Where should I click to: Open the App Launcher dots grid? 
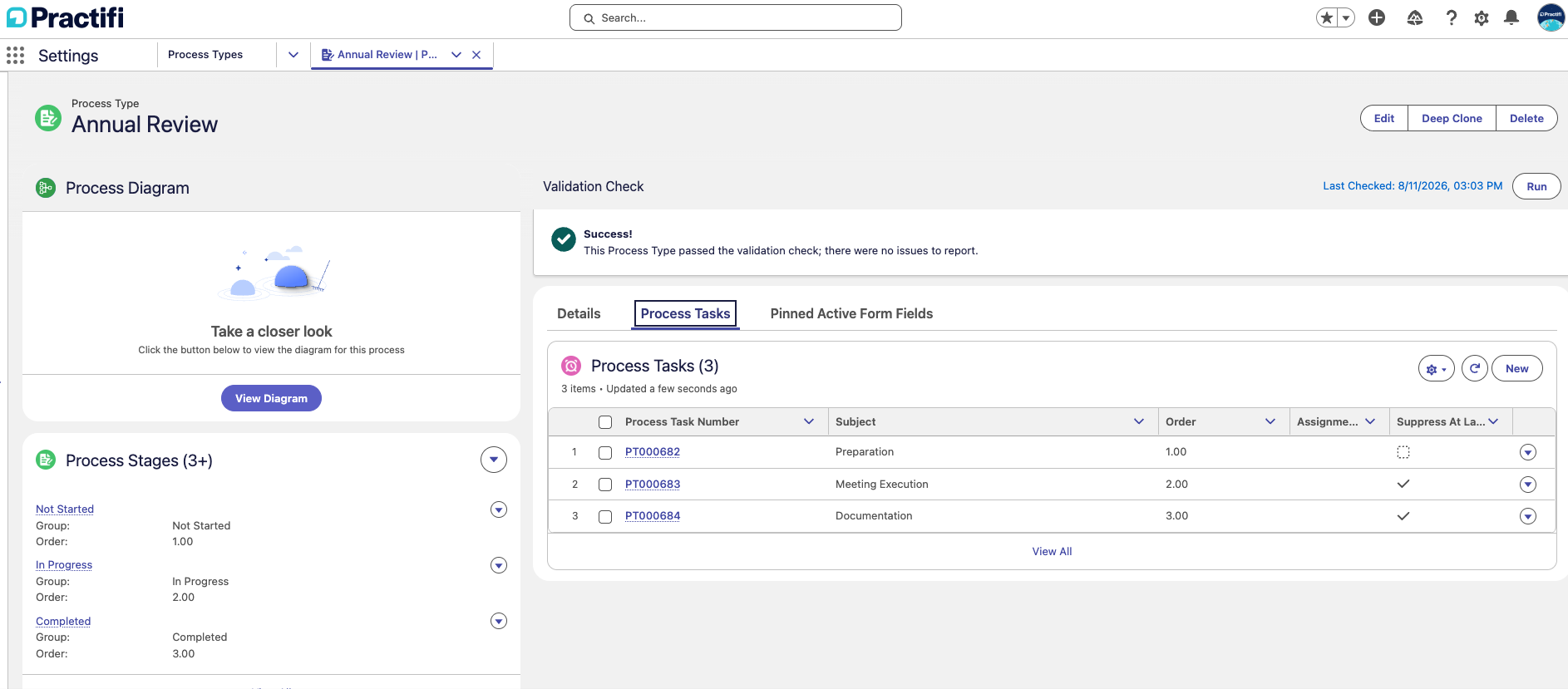click(x=15, y=56)
